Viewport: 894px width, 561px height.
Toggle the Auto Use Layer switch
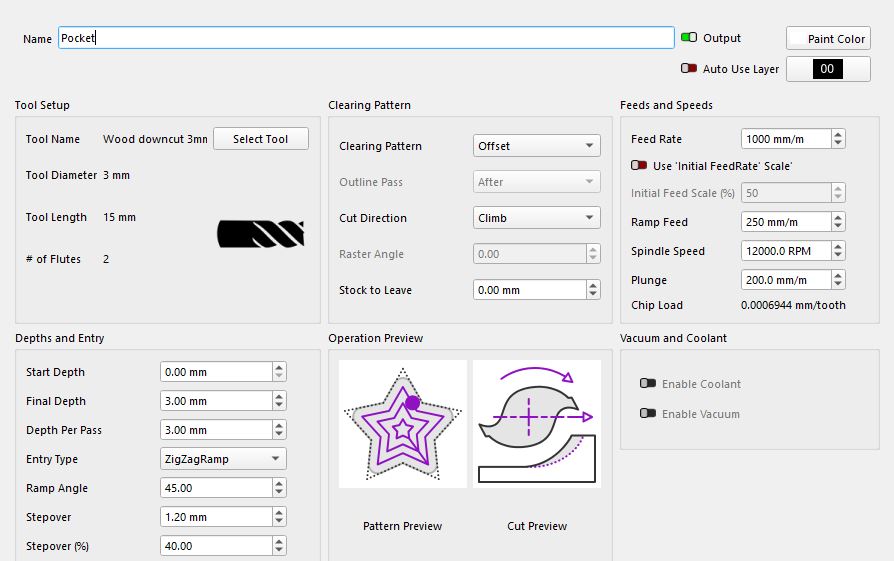click(x=689, y=69)
